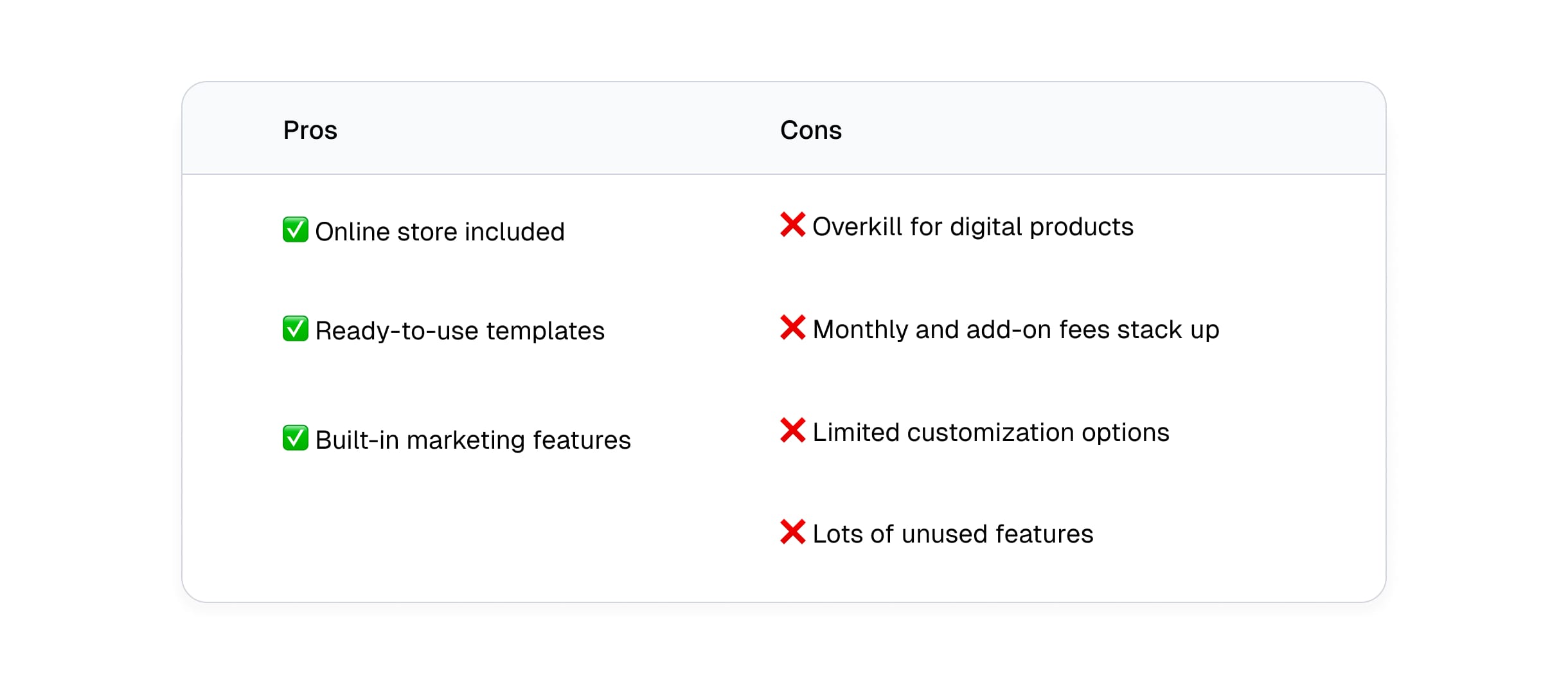This screenshot has width=1568, height=684.
Task: Click green checkmark next to Ready-to-use templates
Action: (x=295, y=328)
